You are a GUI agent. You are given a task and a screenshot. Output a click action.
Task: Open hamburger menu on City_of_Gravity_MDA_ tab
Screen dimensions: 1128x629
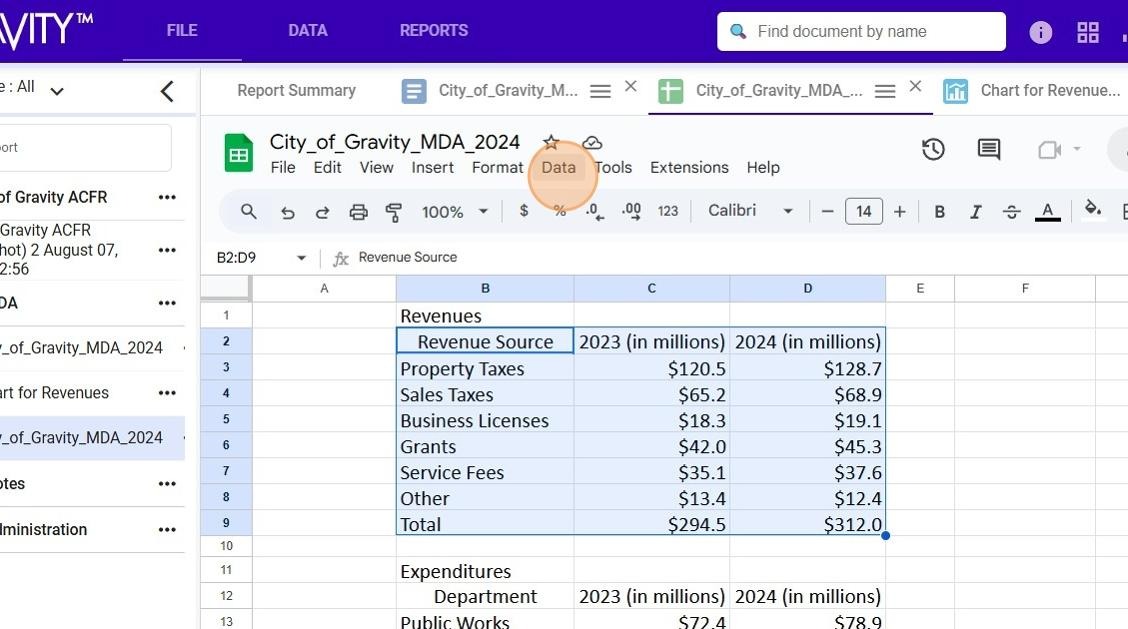click(x=885, y=91)
